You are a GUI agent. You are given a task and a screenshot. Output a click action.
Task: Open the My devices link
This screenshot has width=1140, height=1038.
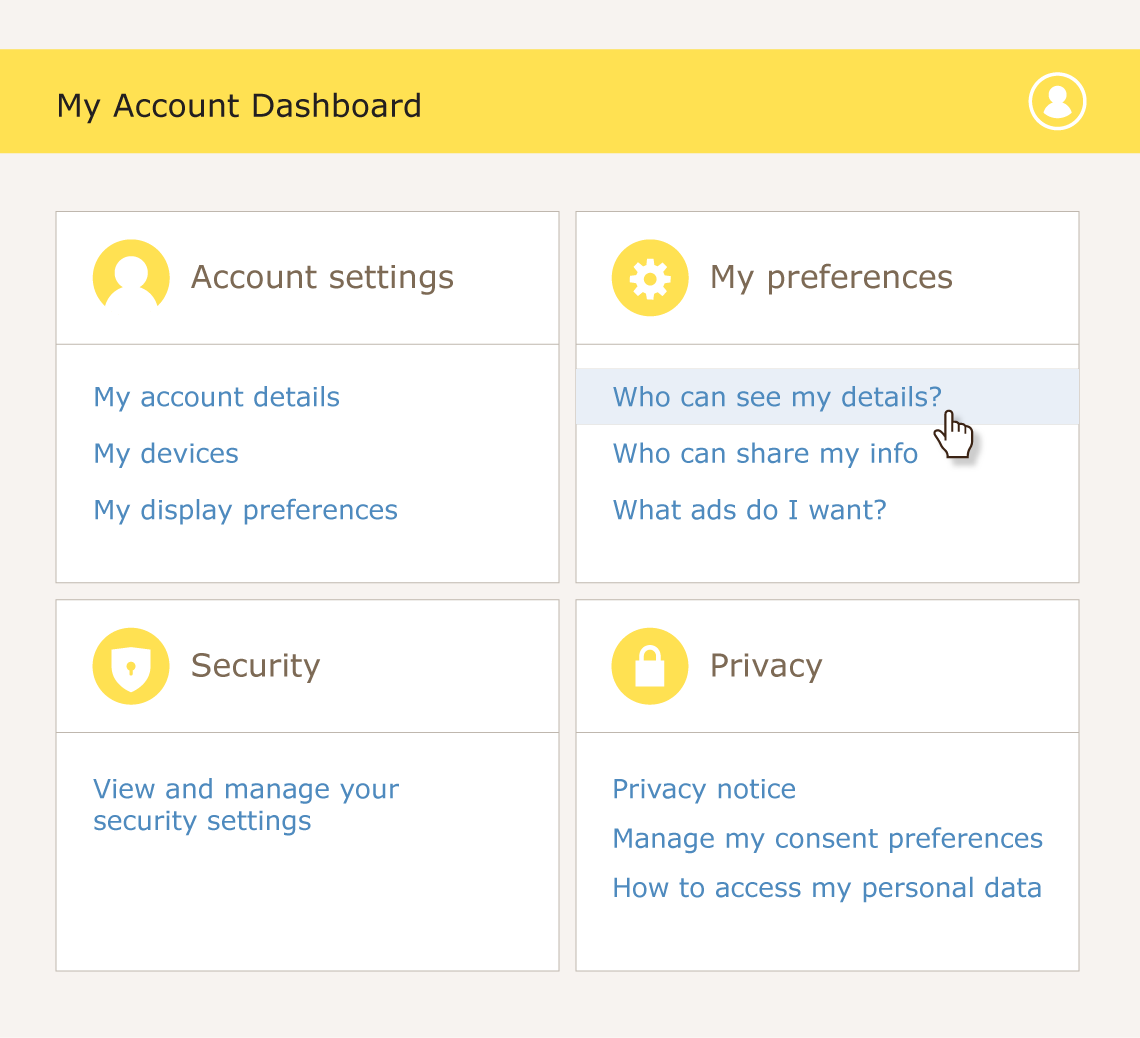coord(166,454)
